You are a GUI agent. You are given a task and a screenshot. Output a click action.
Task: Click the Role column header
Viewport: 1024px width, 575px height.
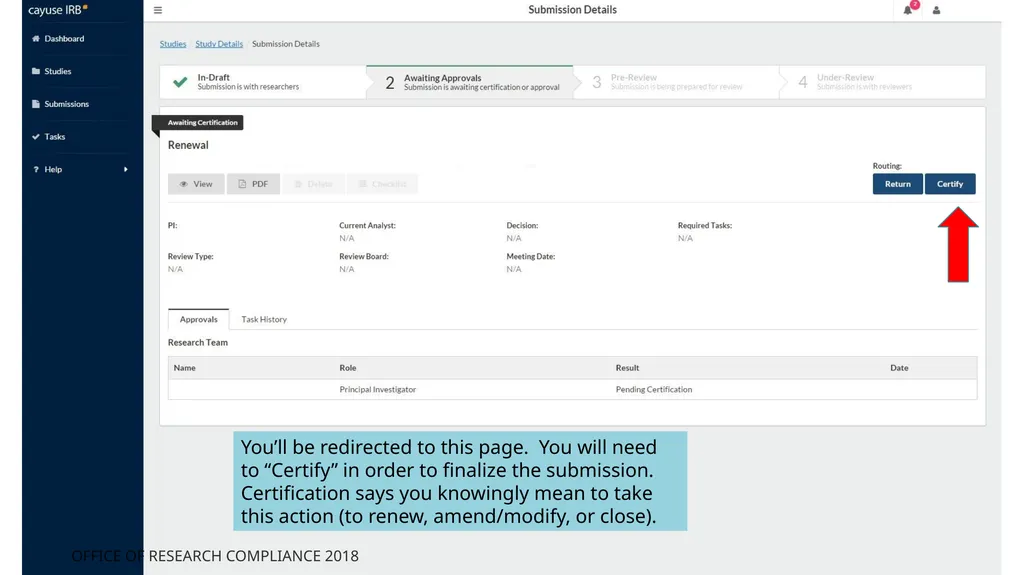click(347, 368)
